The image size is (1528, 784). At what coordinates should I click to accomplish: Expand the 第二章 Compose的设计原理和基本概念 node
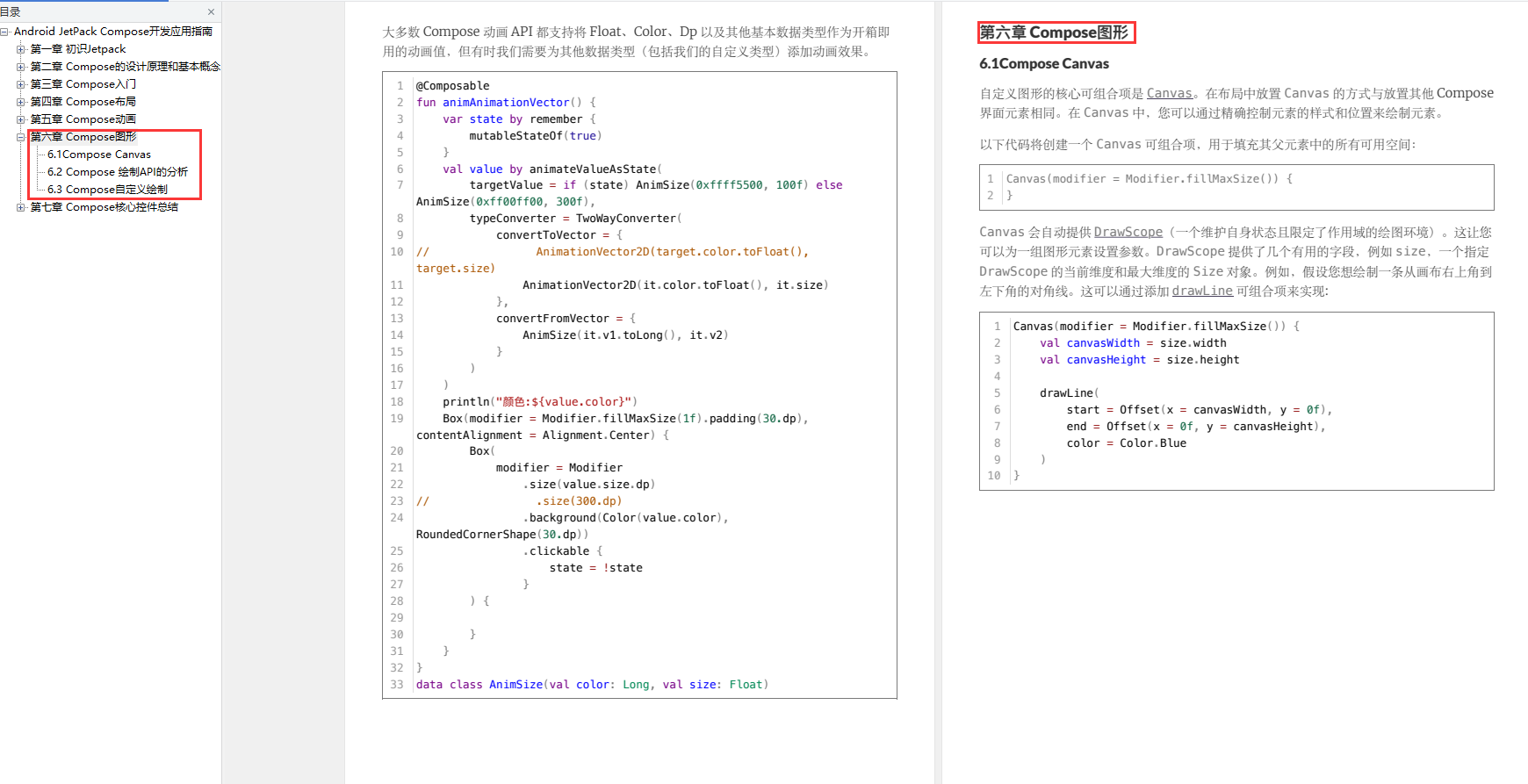tap(21, 67)
